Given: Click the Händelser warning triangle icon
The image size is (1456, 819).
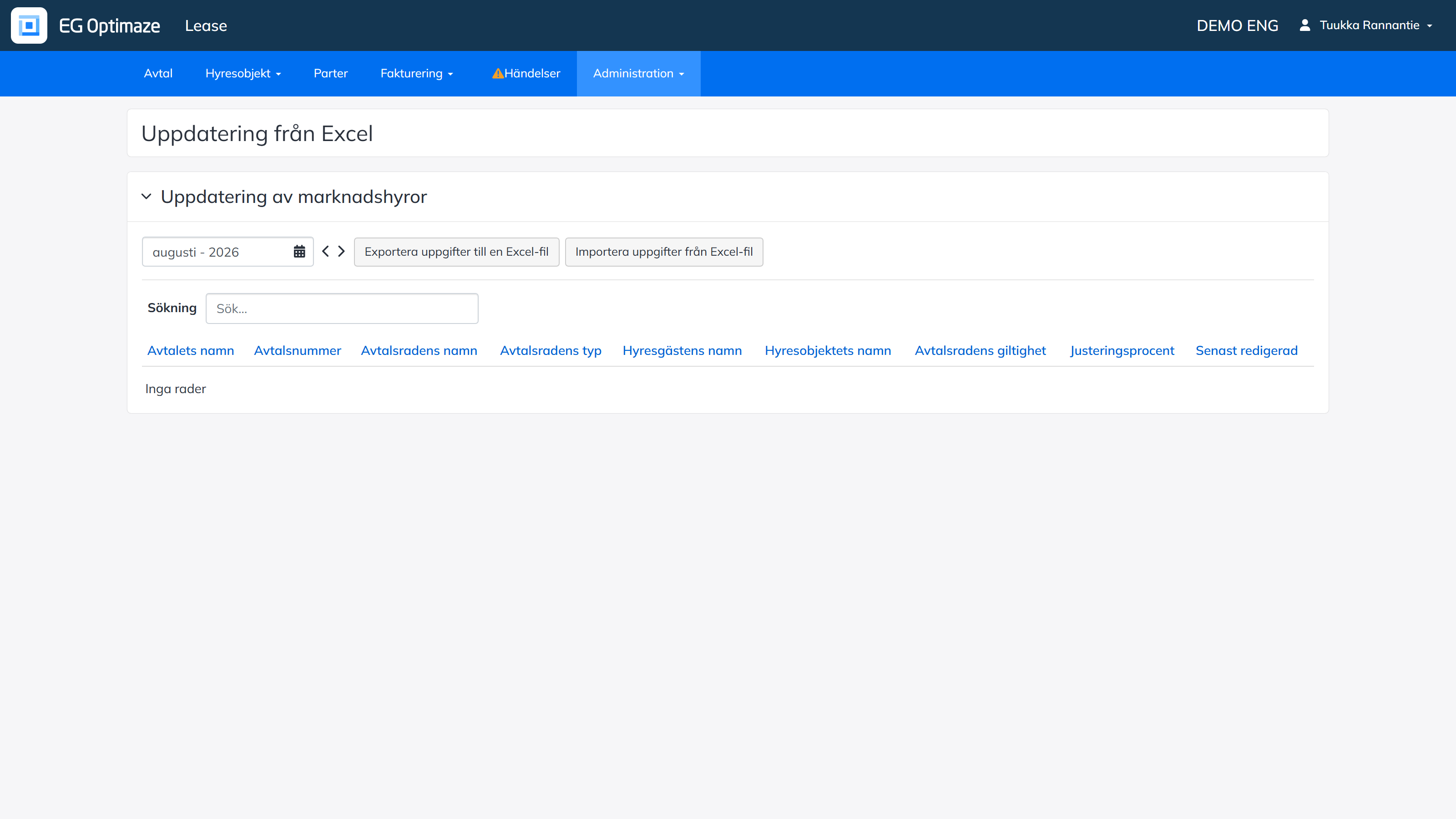Looking at the screenshot, I should (497, 73).
